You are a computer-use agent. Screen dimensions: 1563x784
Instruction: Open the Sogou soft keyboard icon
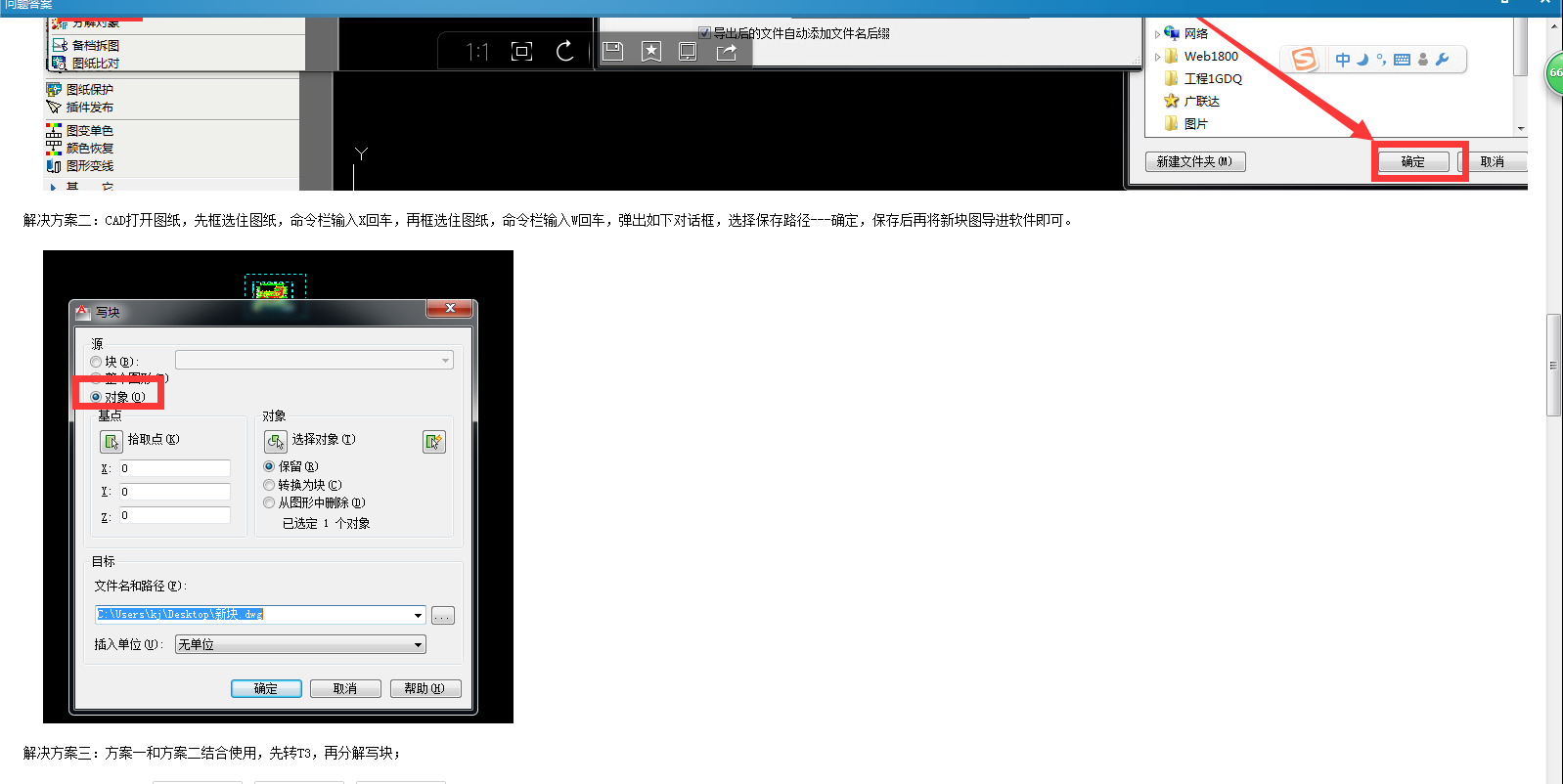click(1402, 60)
